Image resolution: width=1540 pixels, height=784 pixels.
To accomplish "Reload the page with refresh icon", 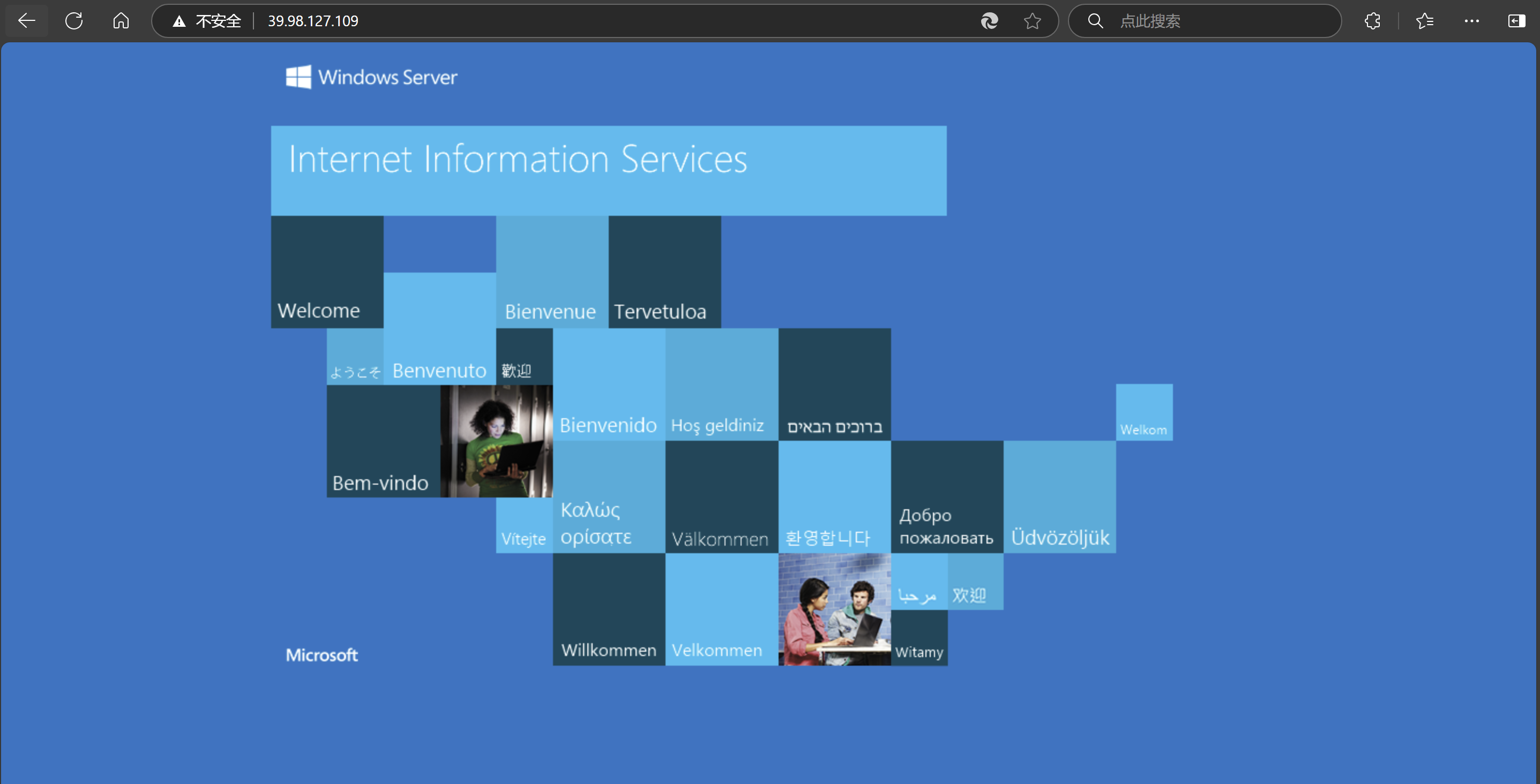I will click(x=74, y=21).
